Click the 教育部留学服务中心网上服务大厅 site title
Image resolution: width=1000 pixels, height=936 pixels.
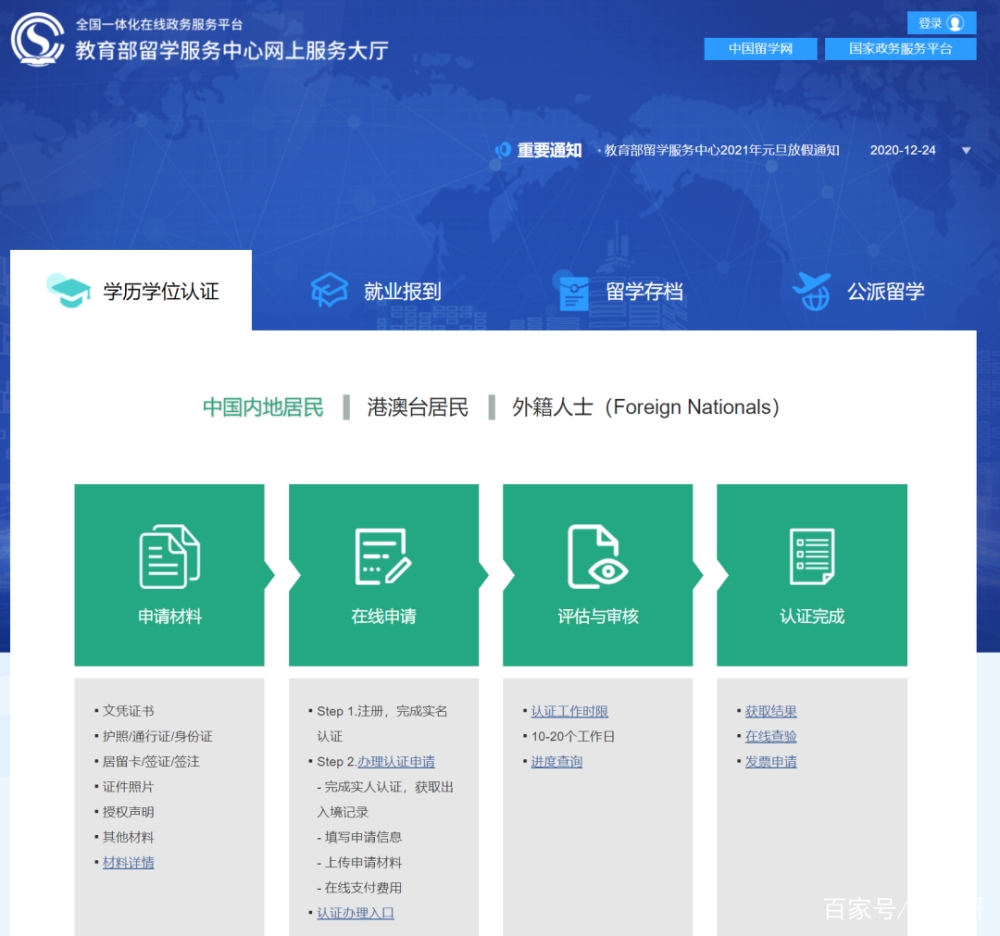(x=232, y=50)
